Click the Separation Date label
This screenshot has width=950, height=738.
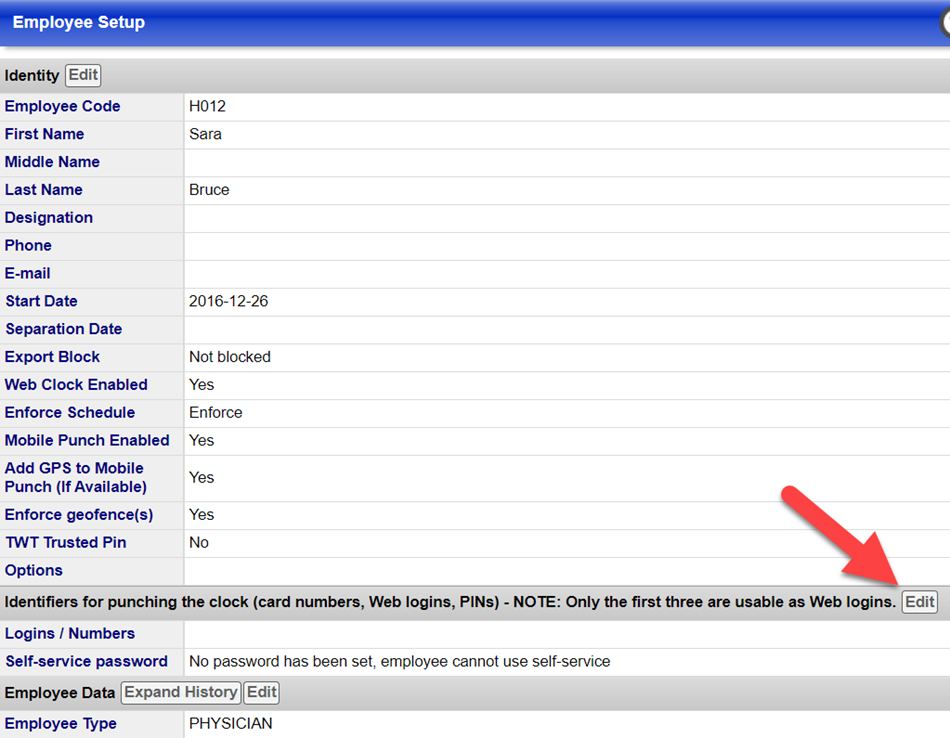tap(64, 329)
